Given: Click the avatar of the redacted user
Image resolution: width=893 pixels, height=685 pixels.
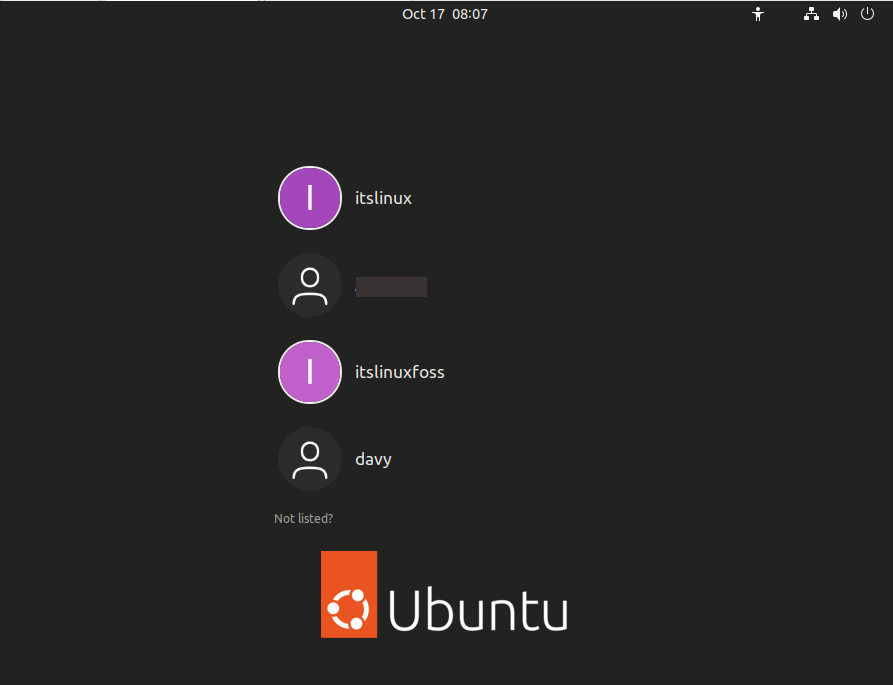Looking at the screenshot, I should [310, 285].
